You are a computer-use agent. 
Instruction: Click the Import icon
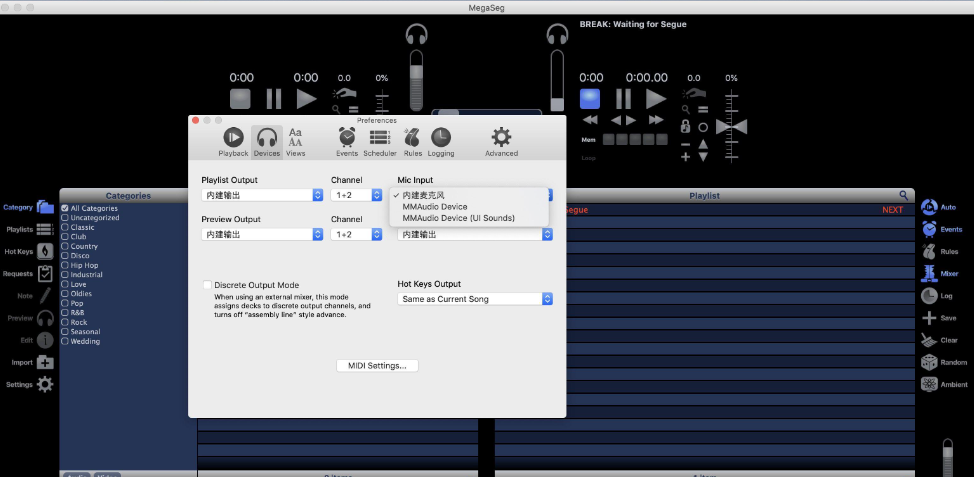45,362
